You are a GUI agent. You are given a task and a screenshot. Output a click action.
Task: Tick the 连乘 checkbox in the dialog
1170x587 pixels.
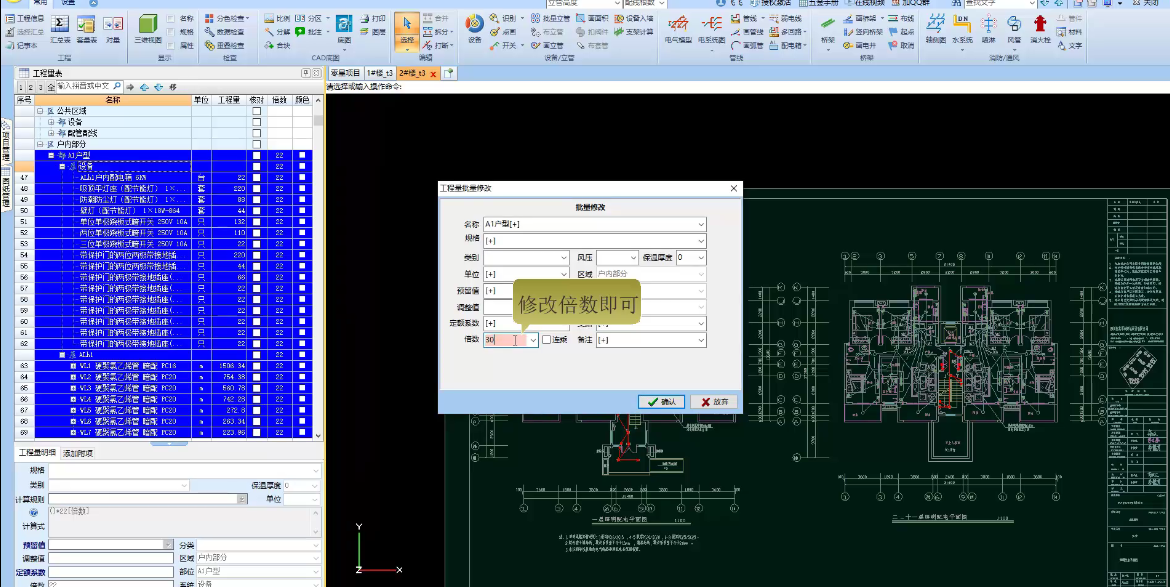pyautogui.click(x=547, y=340)
